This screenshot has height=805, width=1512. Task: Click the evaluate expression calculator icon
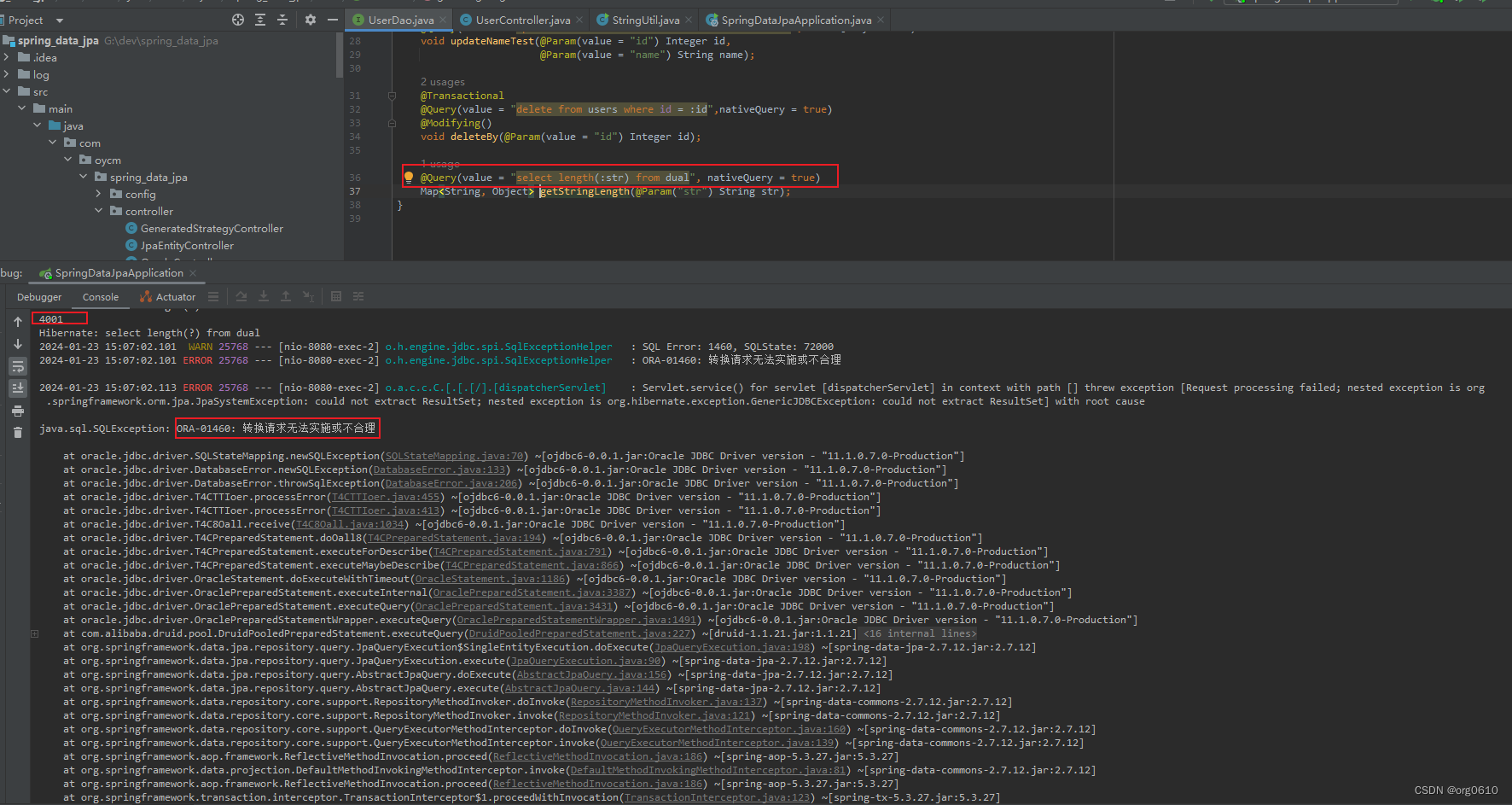pyautogui.click(x=336, y=296)
